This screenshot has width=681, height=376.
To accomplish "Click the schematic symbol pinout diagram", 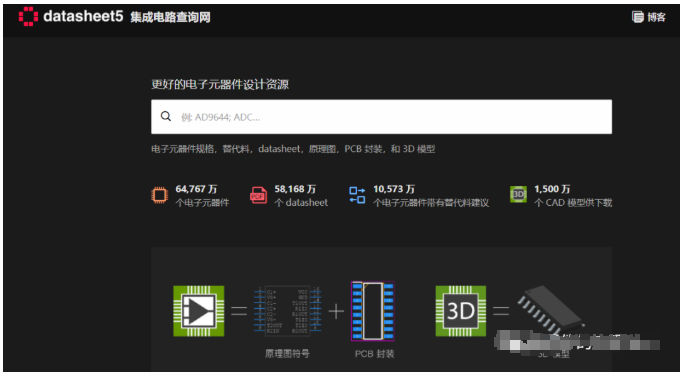I will (x=287, y=311).
